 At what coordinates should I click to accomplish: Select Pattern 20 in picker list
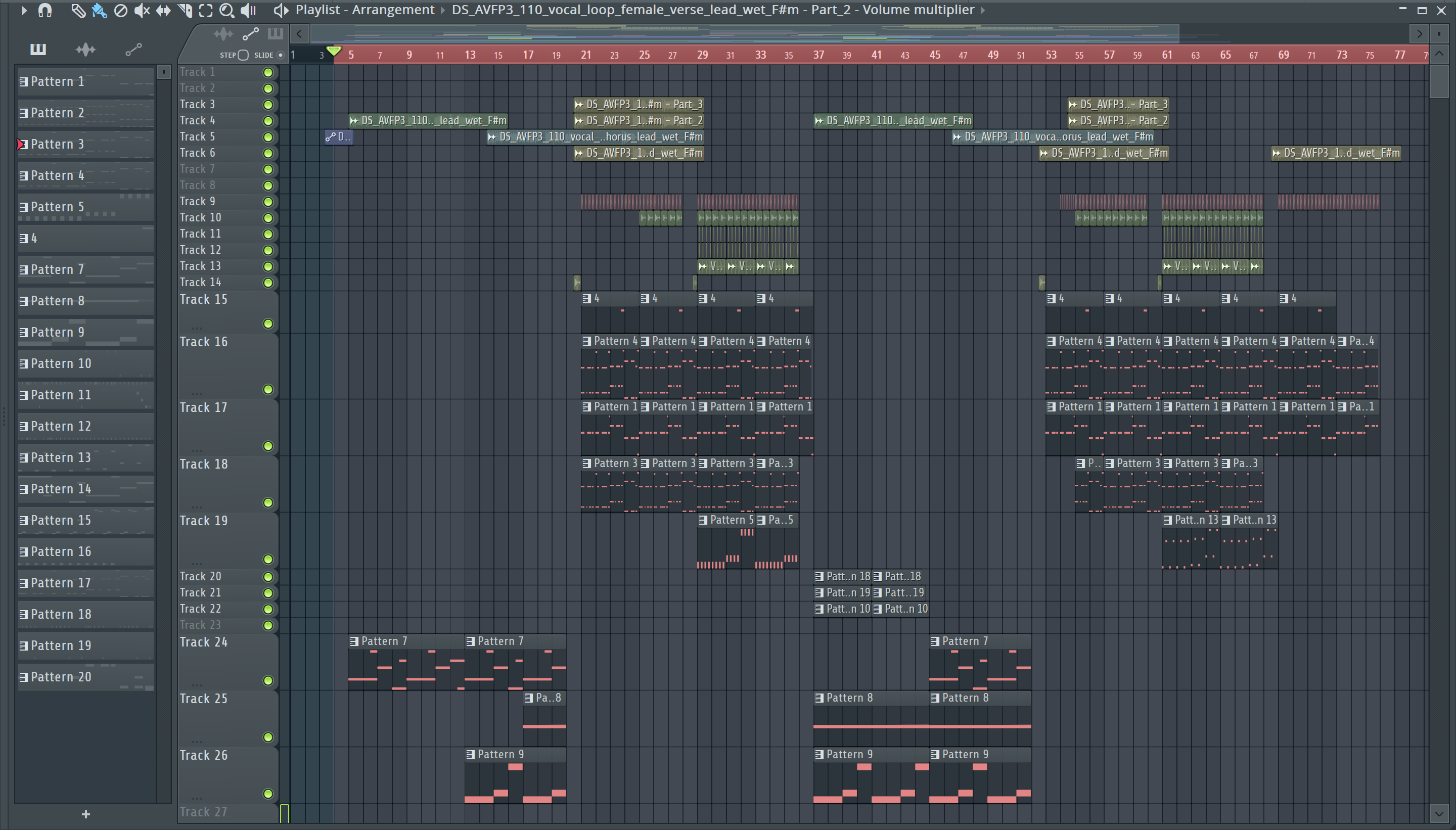pyautogui.click(x=85, y=677)
